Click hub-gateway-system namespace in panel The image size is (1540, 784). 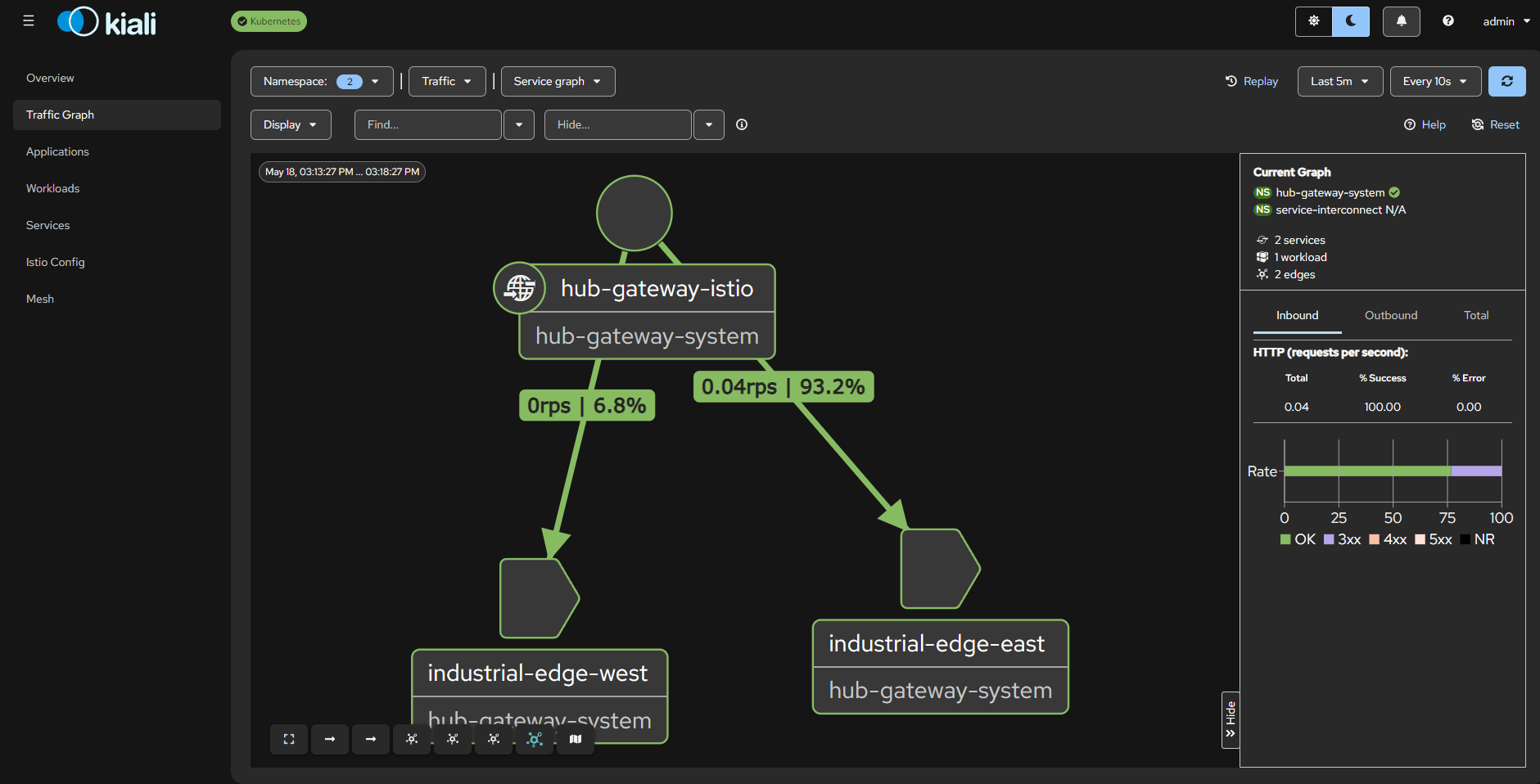click(x=1330, y=193)
